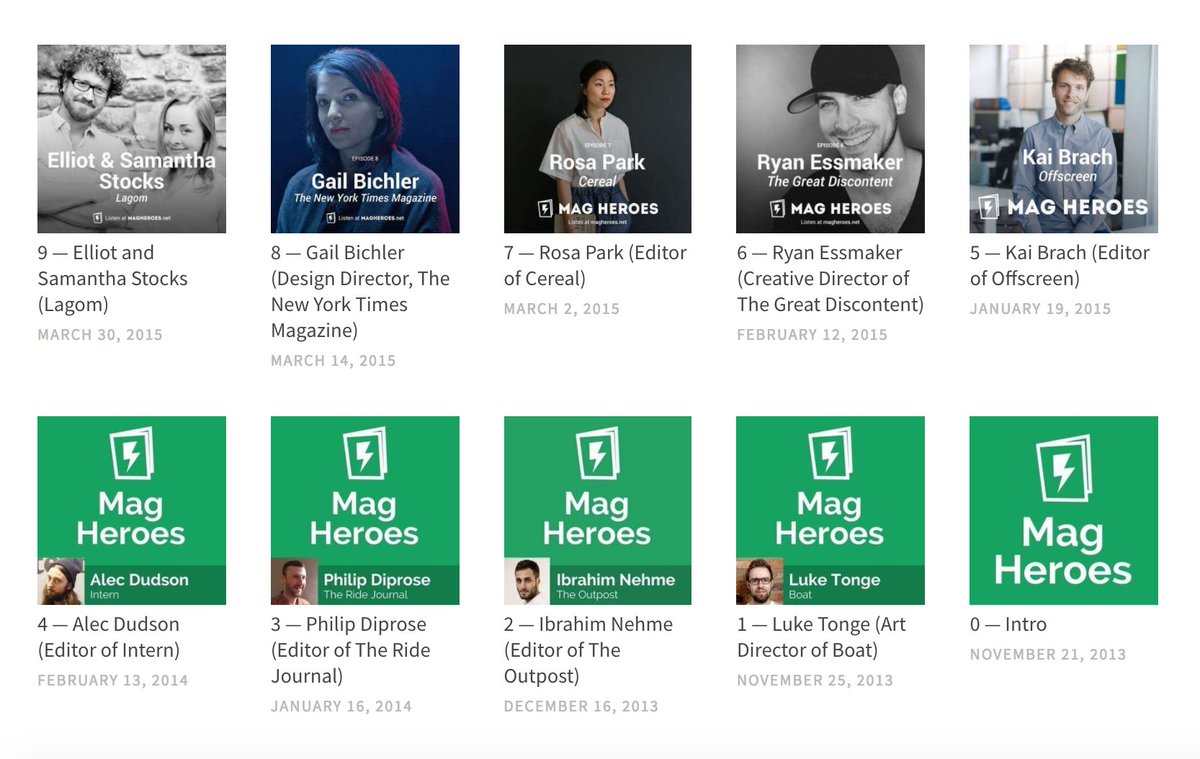Click the February 13, 2014 date

[x=113, y=681]
